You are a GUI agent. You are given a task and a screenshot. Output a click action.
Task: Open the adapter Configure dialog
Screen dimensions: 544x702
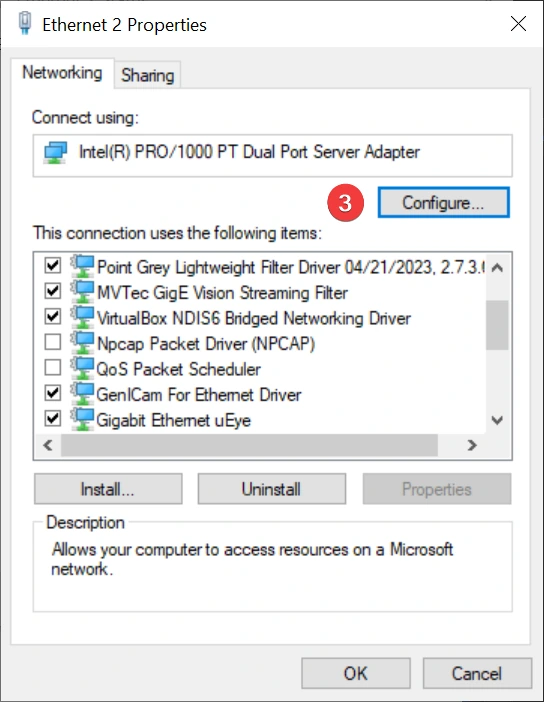(x=443, y=203)
